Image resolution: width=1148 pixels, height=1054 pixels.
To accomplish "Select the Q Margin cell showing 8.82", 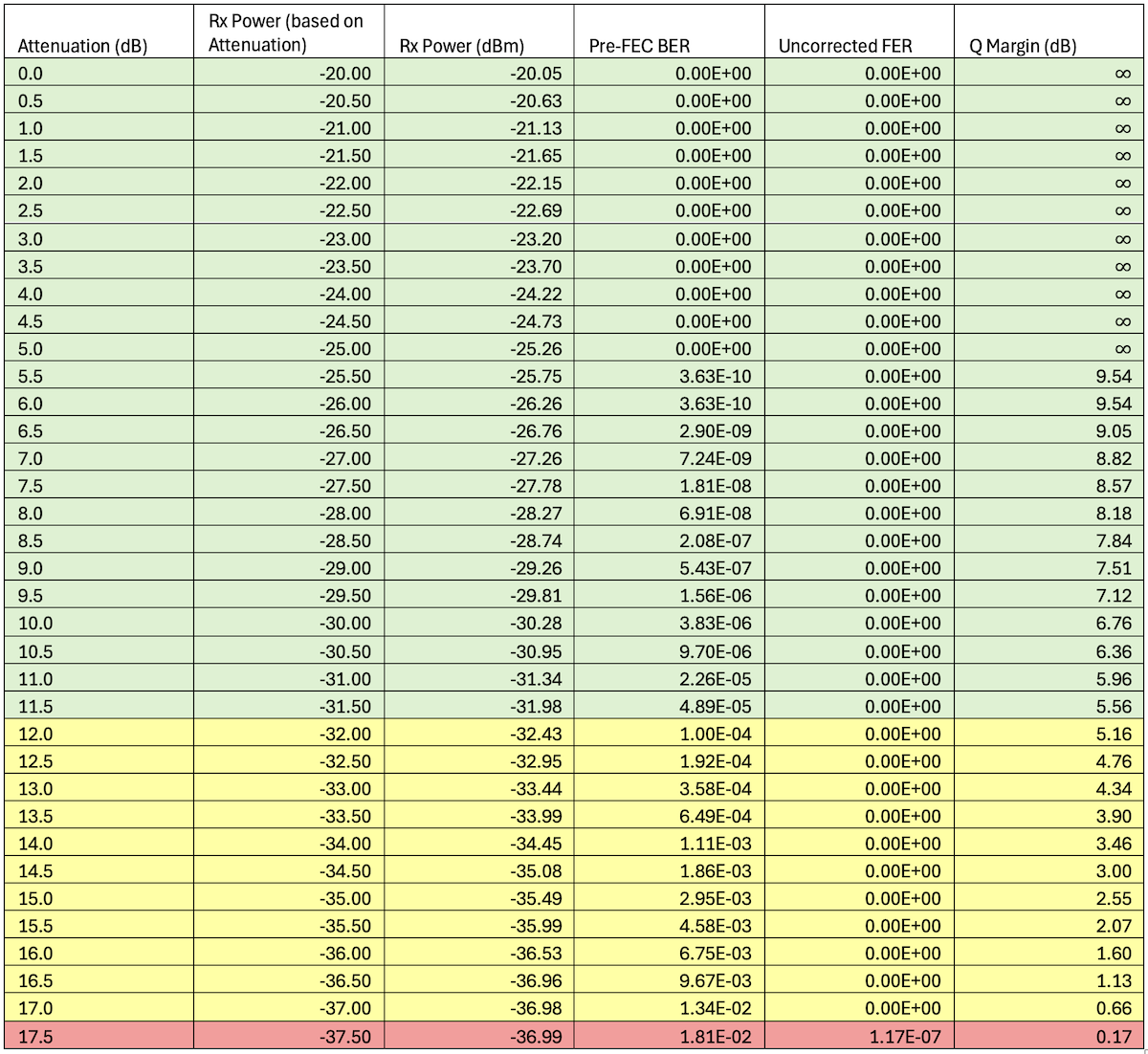I will click(1049, 458).
